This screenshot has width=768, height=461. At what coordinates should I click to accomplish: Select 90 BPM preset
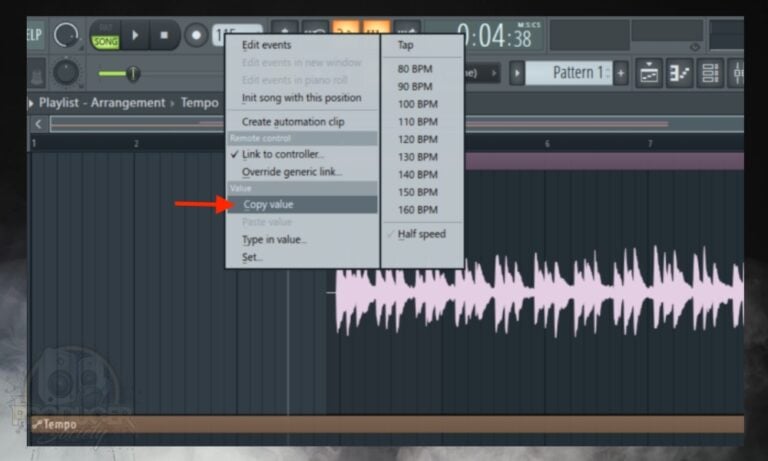(415, 87)
